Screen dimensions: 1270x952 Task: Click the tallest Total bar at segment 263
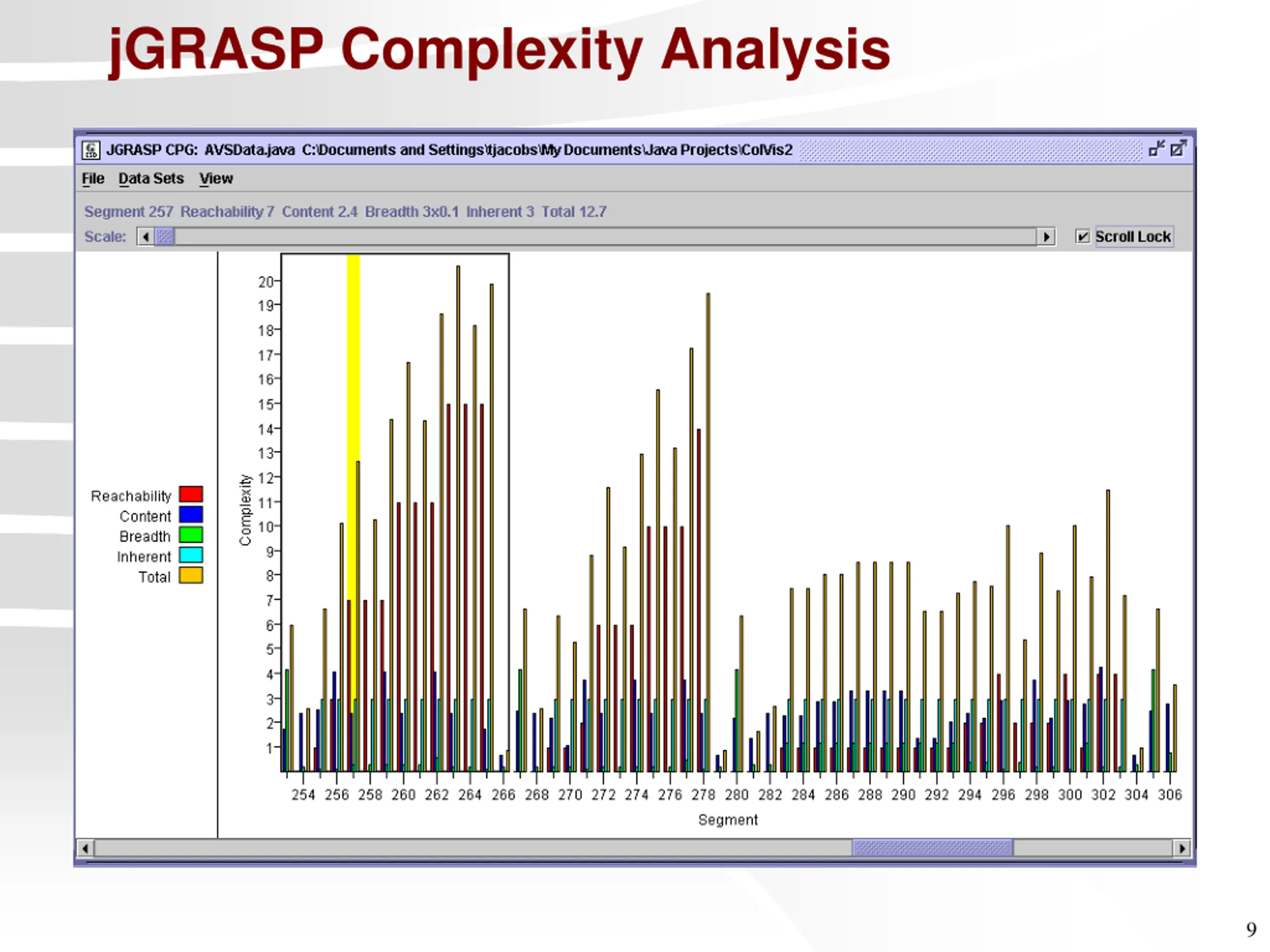(458, 519)
